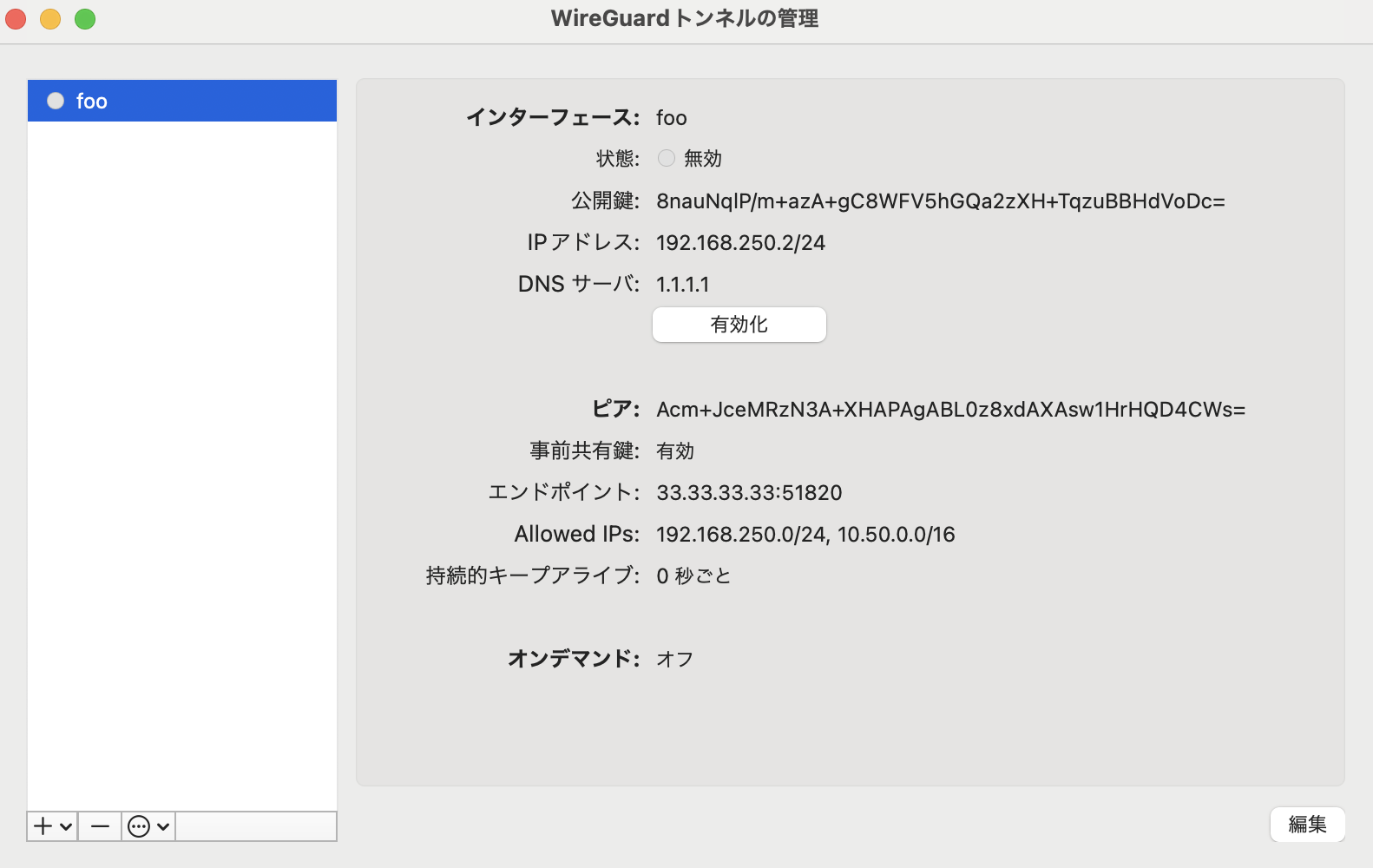Click the DNS server value 1.1.1.1
1373x868 pixels.
coord(682,285)
